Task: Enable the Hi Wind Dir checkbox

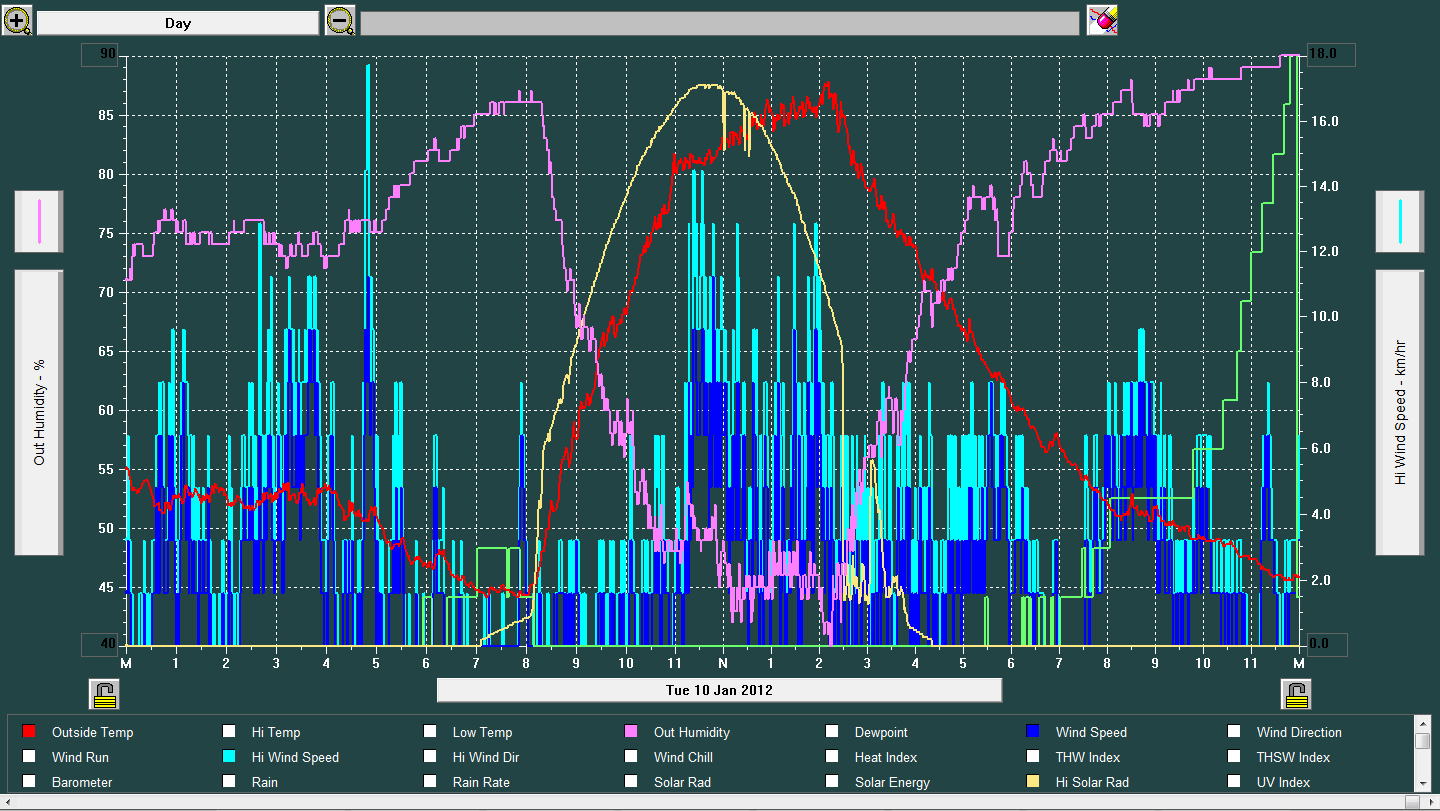Action: tap(431, 757)
